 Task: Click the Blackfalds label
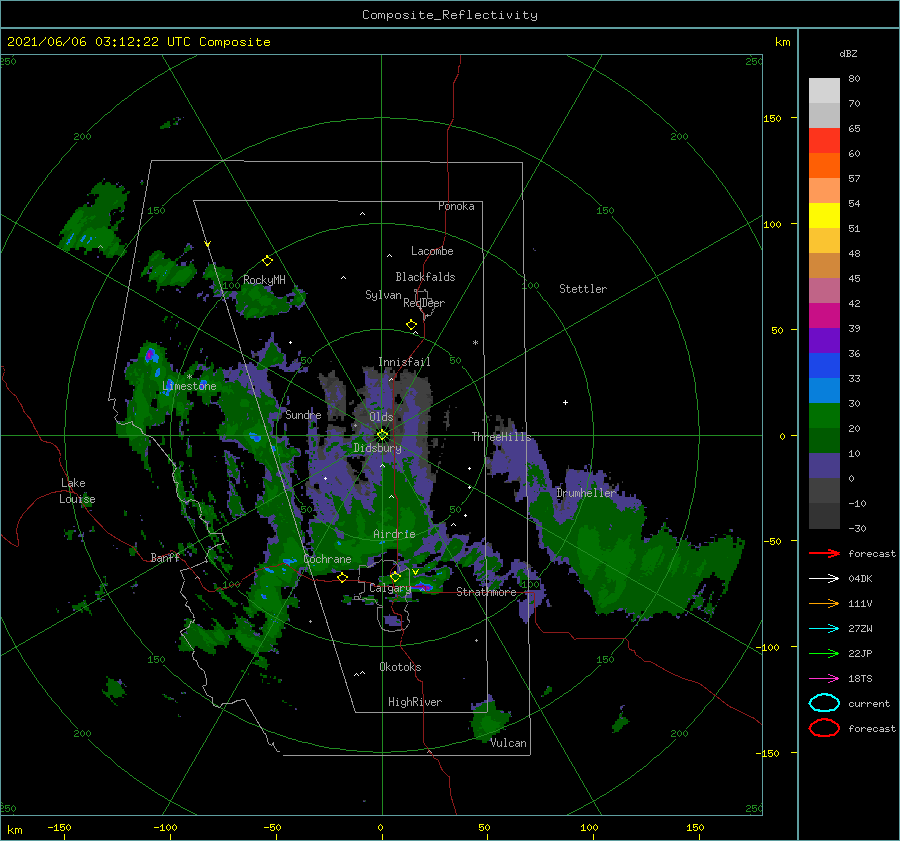(425, 277)
